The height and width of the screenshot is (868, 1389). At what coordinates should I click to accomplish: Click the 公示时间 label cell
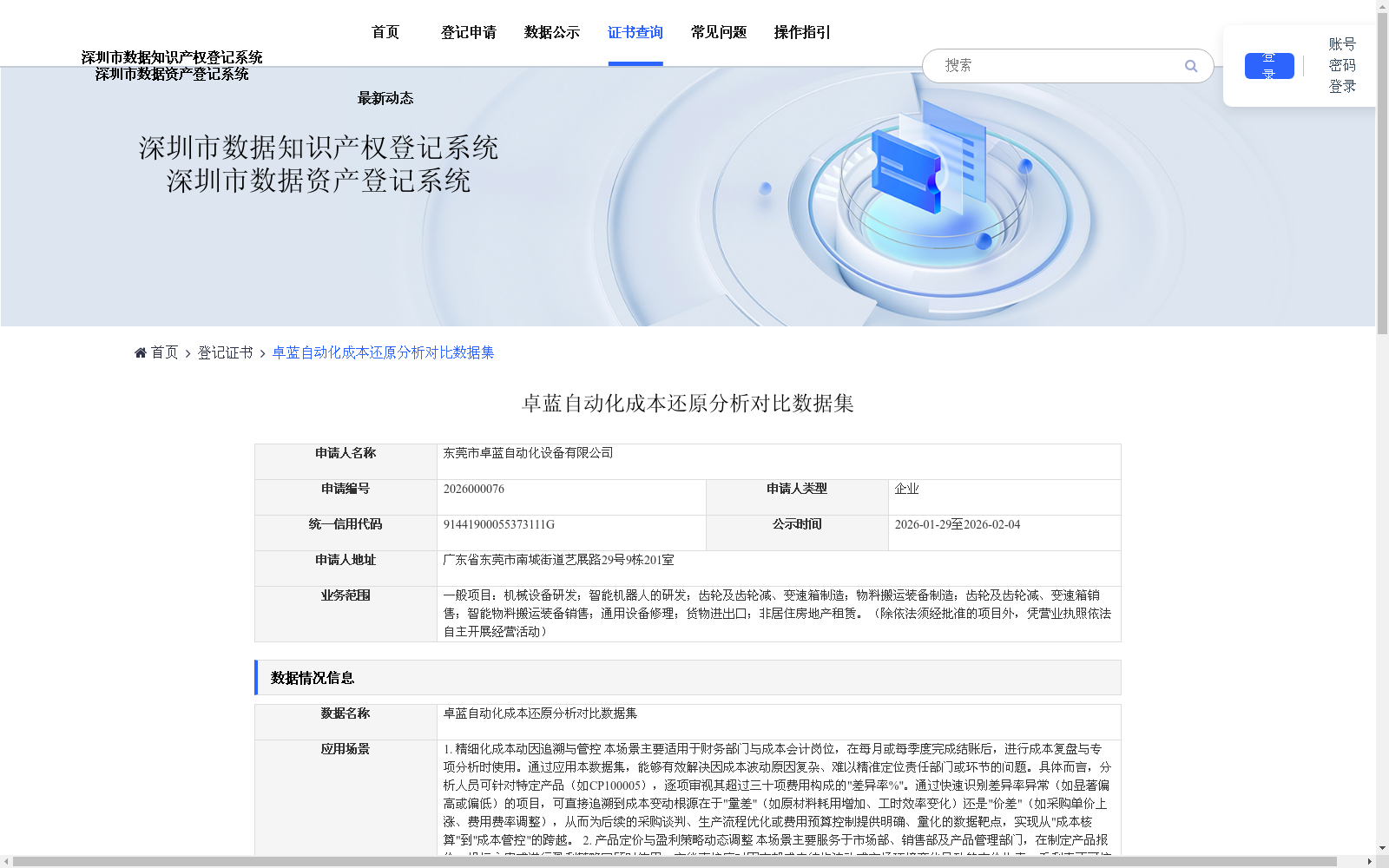point(797,533)
